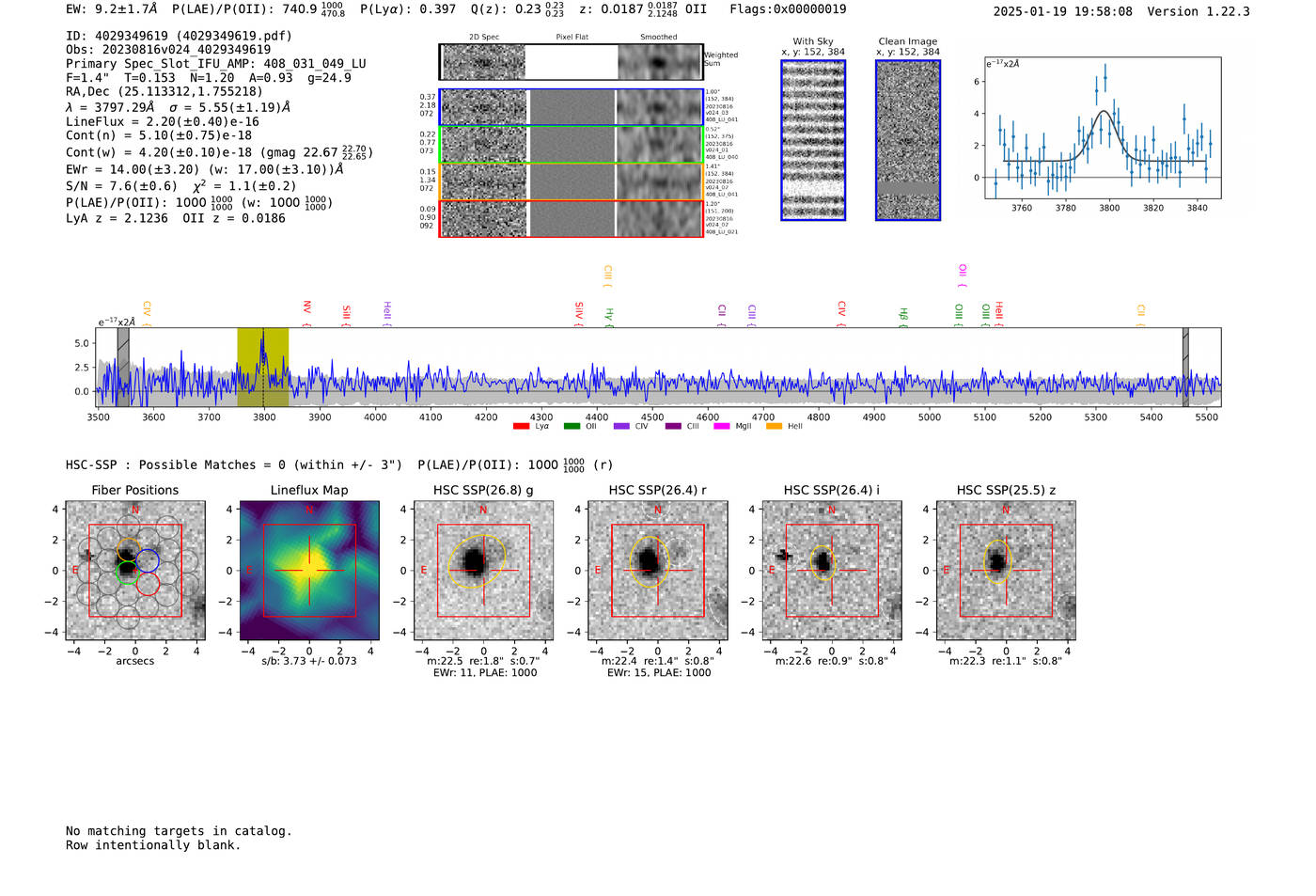
Task: Click the blue fiber circle in Fiber Positions
Action: coord(148,561)
